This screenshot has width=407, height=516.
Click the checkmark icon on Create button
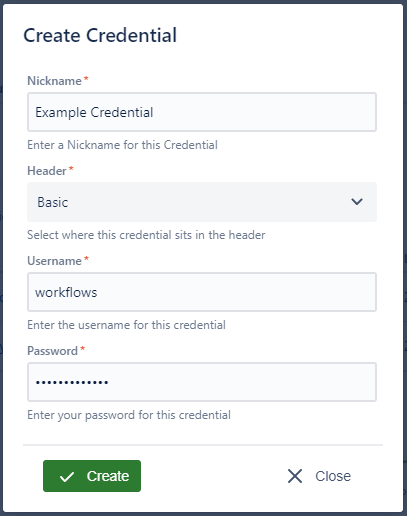point(67,477)
